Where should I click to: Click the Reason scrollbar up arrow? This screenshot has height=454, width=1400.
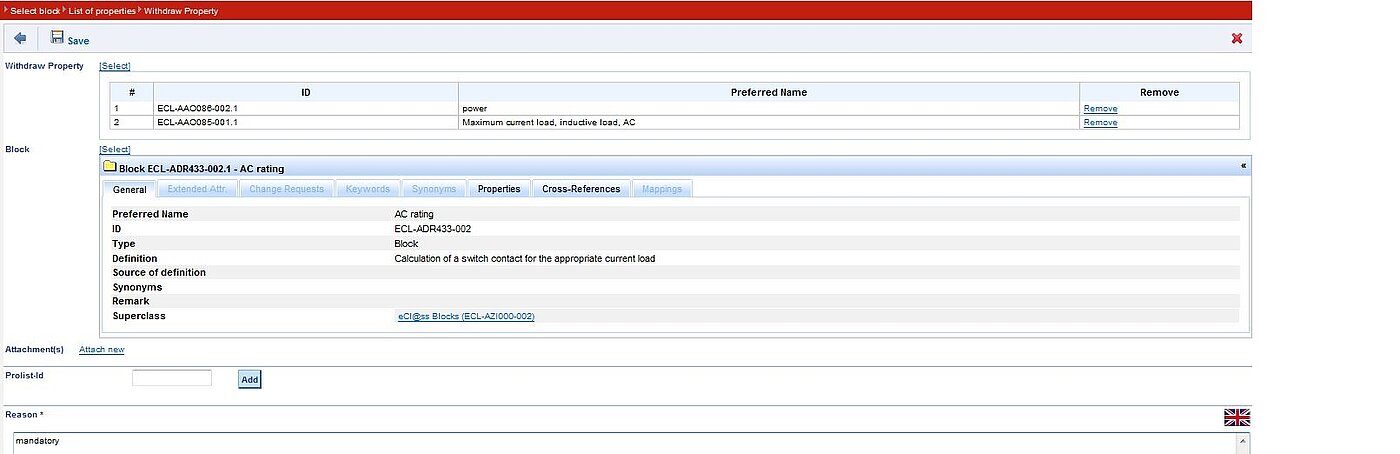(x=1243, y=440)
